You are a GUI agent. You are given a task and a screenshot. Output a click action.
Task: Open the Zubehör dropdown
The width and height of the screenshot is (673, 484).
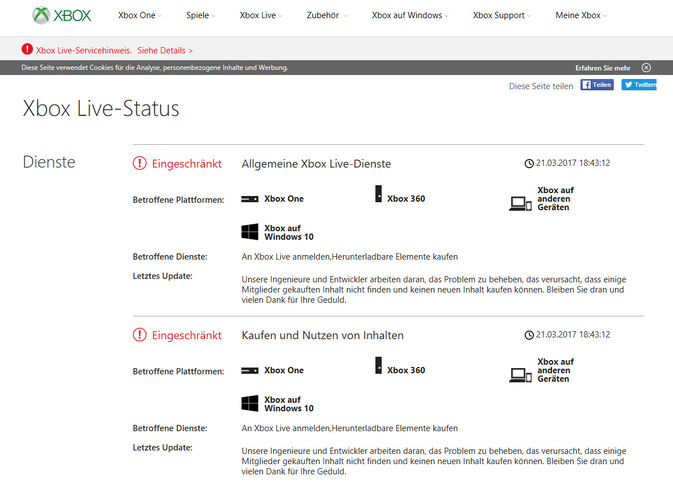(327, 15)
